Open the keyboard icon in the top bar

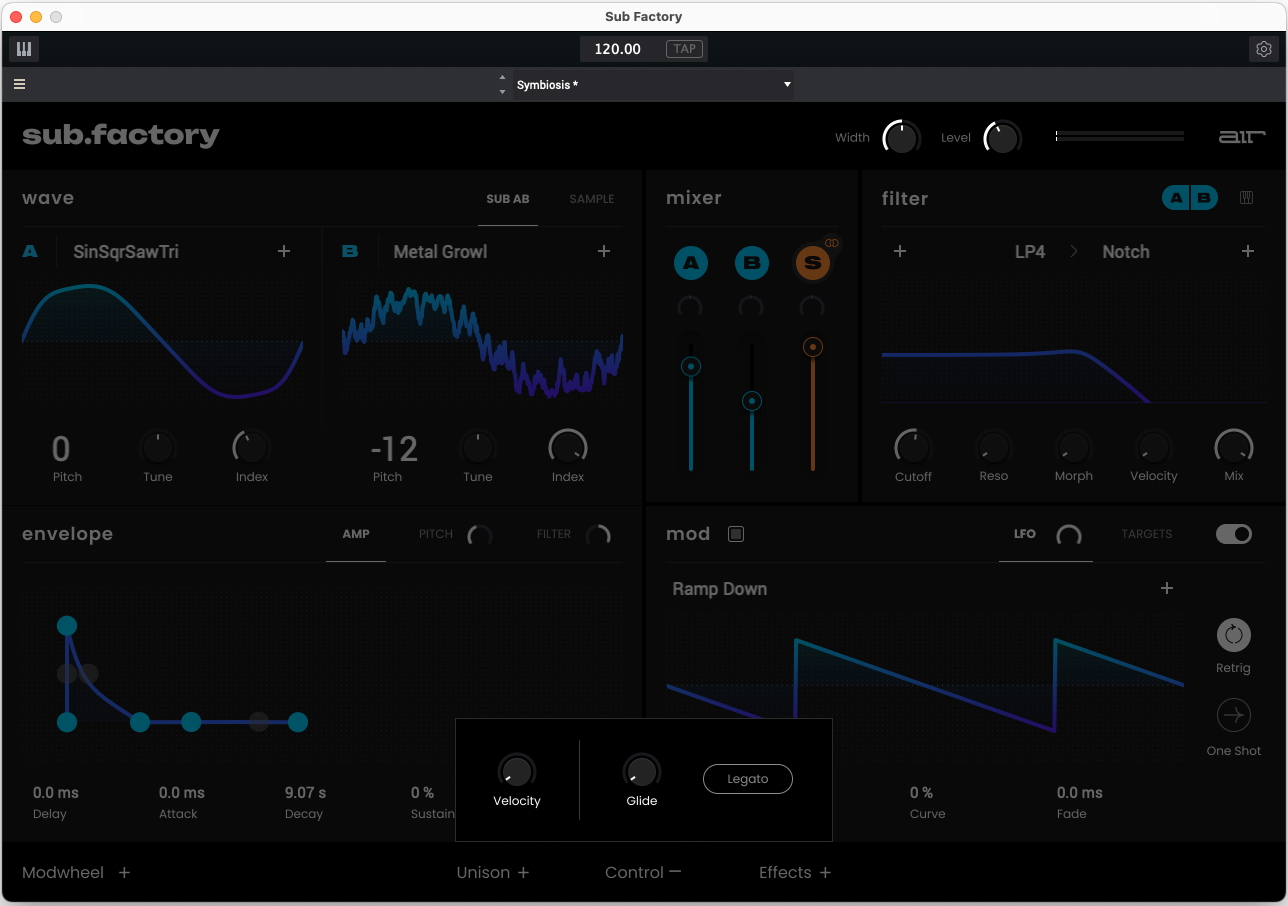(x=24, y=49)
